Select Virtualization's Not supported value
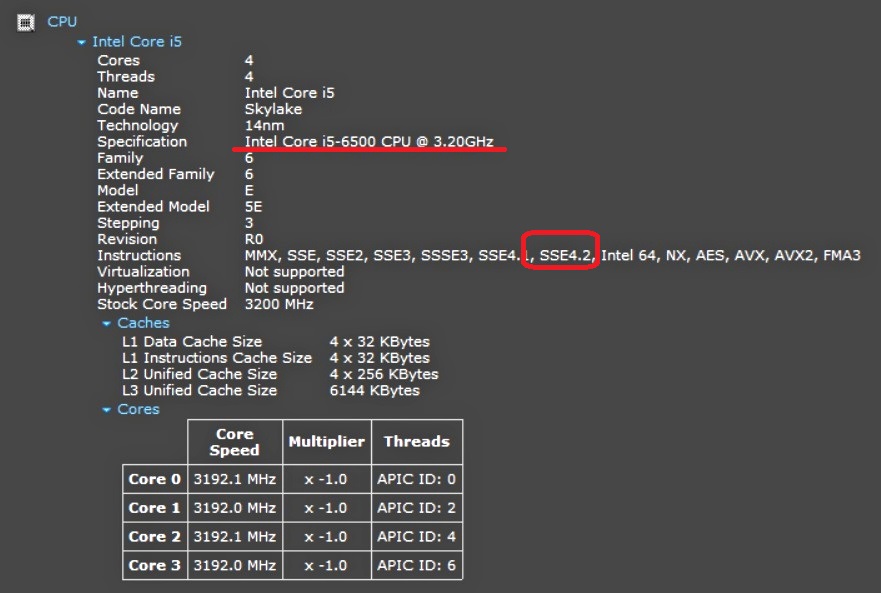Image resolution: width=881 pixels, height=593 pixels. coord(294,272)
